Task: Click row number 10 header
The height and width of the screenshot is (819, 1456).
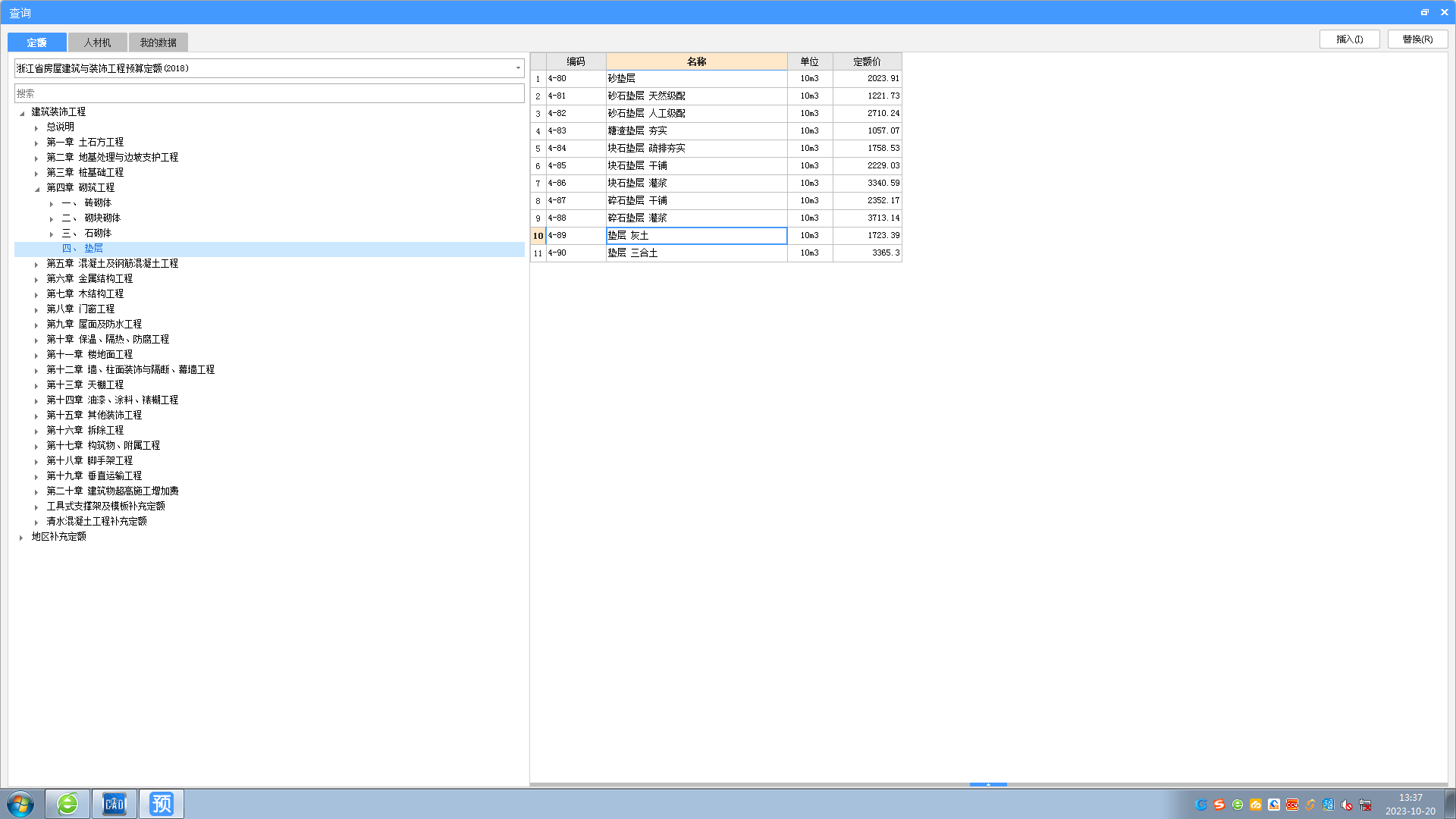Action: pos(538,235)
